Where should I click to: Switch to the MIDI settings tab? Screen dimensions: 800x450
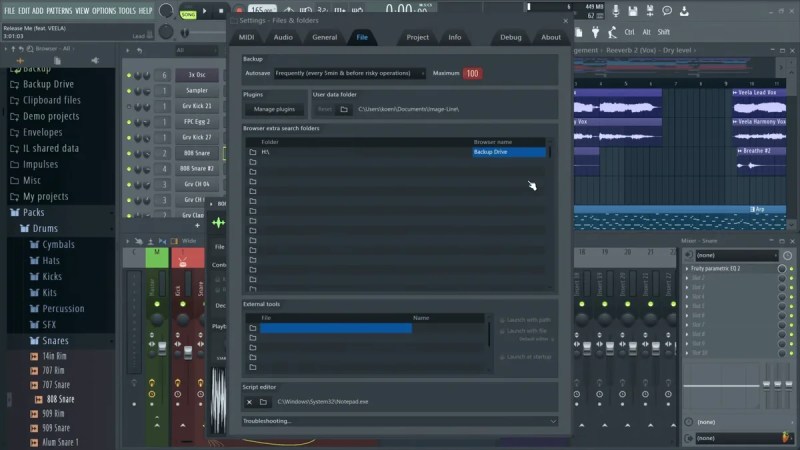point(246,37)
